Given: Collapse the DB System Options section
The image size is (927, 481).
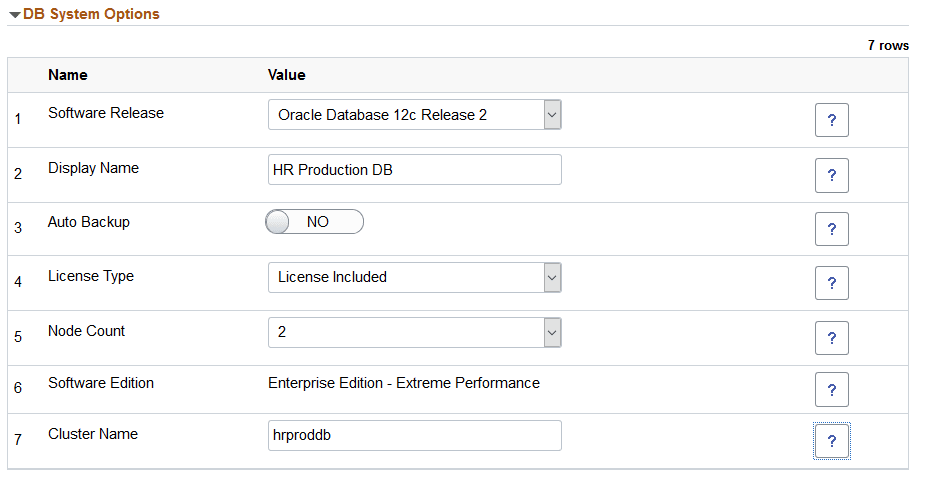Looking at the screenshot, I should [x=15, y=15].
